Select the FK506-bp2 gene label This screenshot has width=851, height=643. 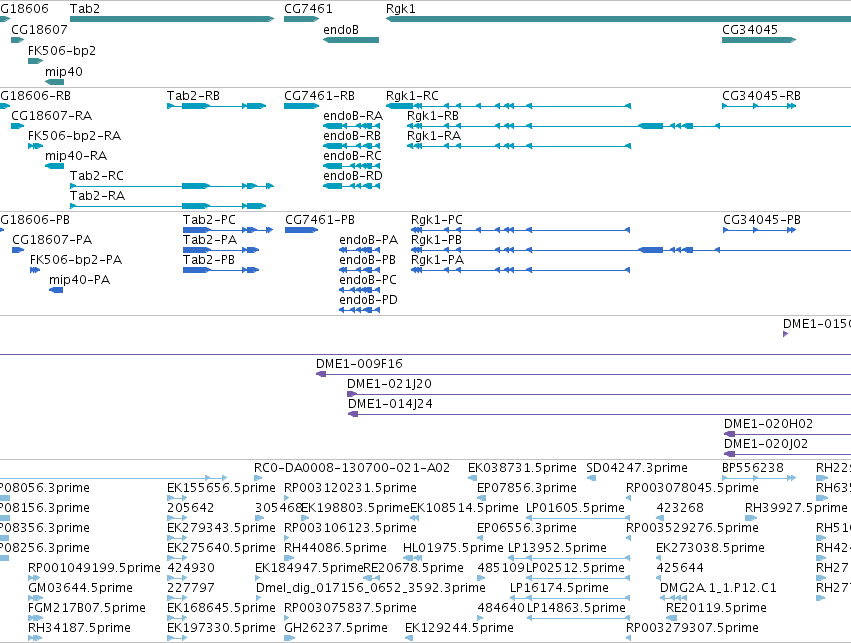[62, 50]
